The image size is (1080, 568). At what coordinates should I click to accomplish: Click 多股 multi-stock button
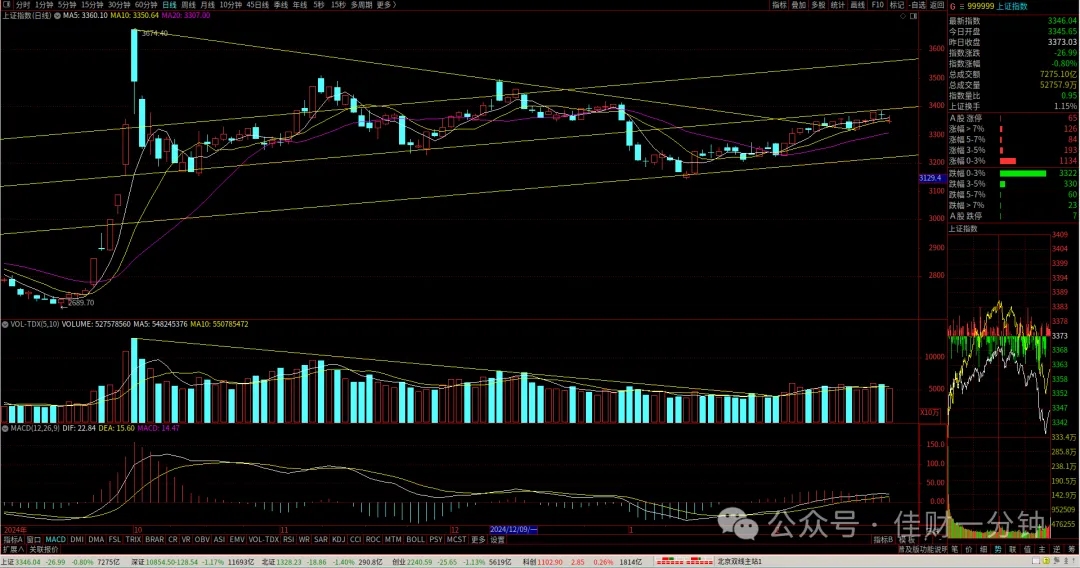tap(818, 5)
